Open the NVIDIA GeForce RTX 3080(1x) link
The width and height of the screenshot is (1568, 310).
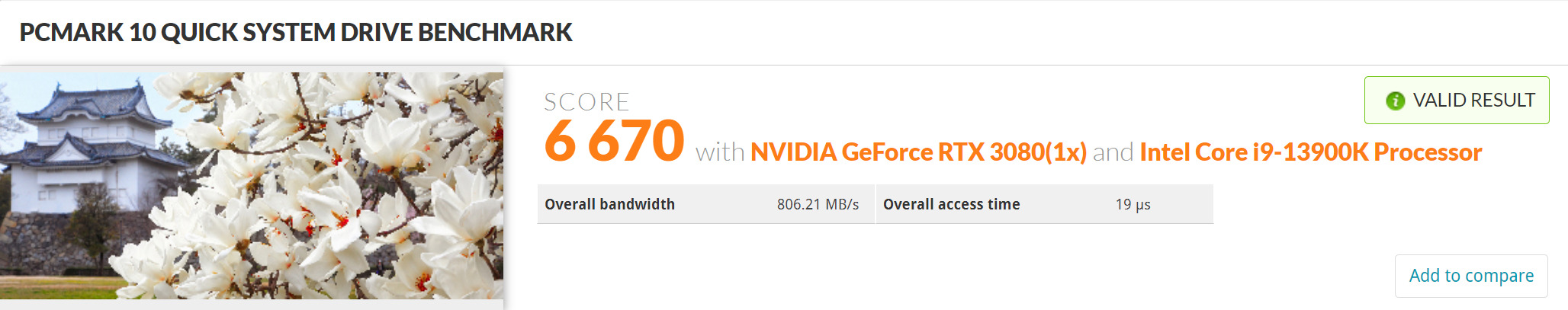pos(918,152)
